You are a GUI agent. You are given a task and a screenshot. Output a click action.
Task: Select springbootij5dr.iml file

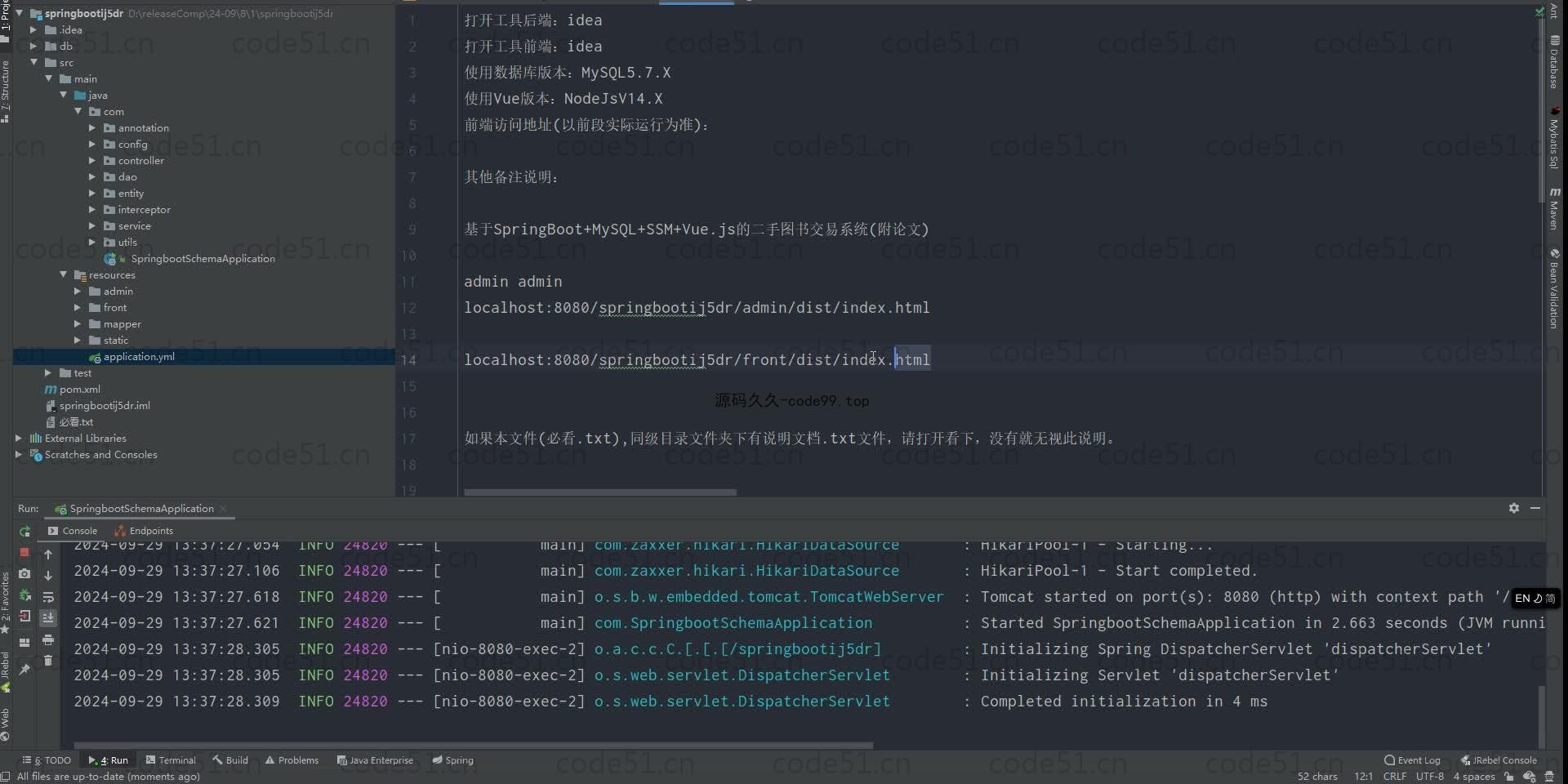click(105, 405)
